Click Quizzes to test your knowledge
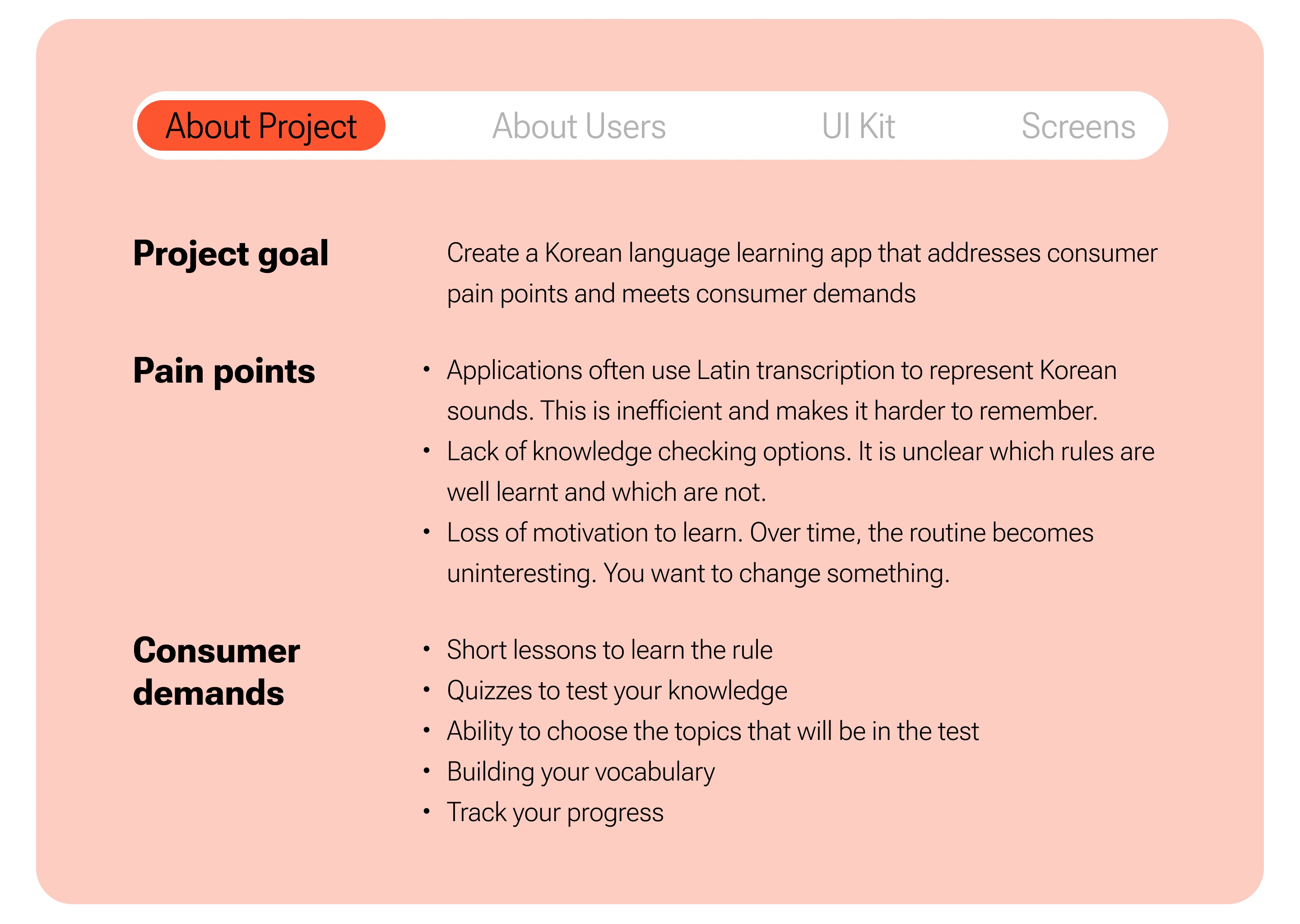The image size is (1300, 924). click(x=617, y=691)
